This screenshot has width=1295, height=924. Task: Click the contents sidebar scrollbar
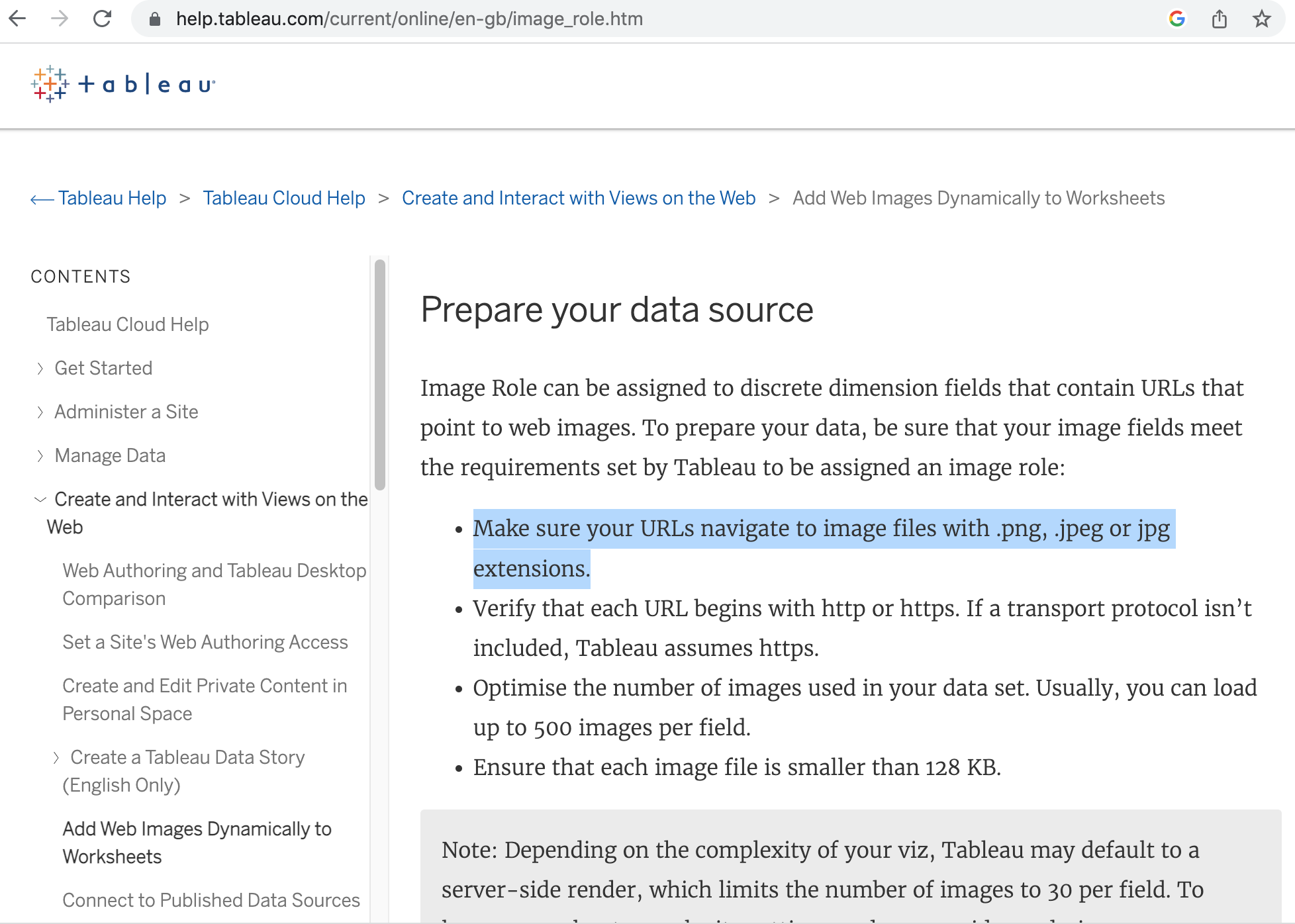(x=379, y=375)
